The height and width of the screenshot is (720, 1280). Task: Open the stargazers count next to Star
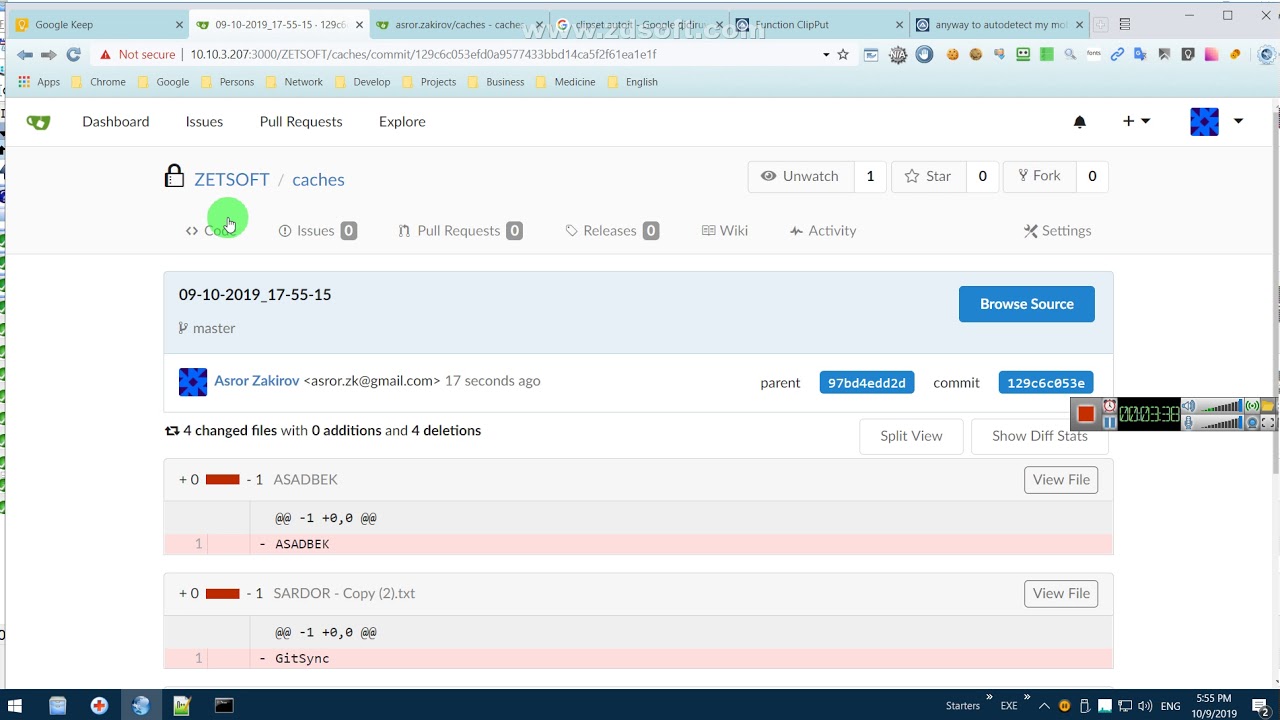pyautogui.click(x=982, y=176)
